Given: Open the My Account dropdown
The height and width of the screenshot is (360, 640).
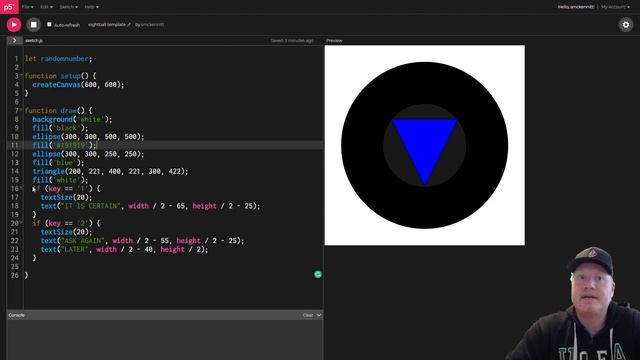Looking at the screenshot, I should click(615, 7).
